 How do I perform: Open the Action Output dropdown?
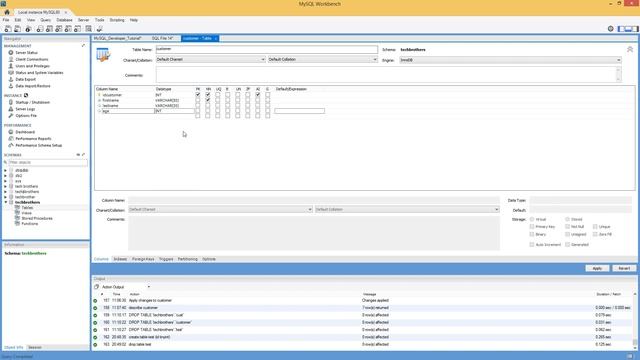(x=125, y=287)
